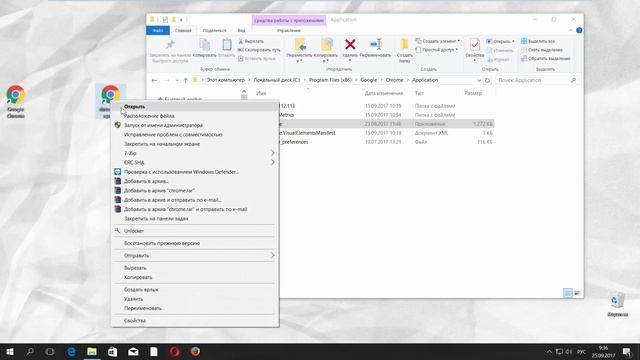Switch to details view icon at bottom right
Viewport: 640px width, 360px height.
[568, 293]
